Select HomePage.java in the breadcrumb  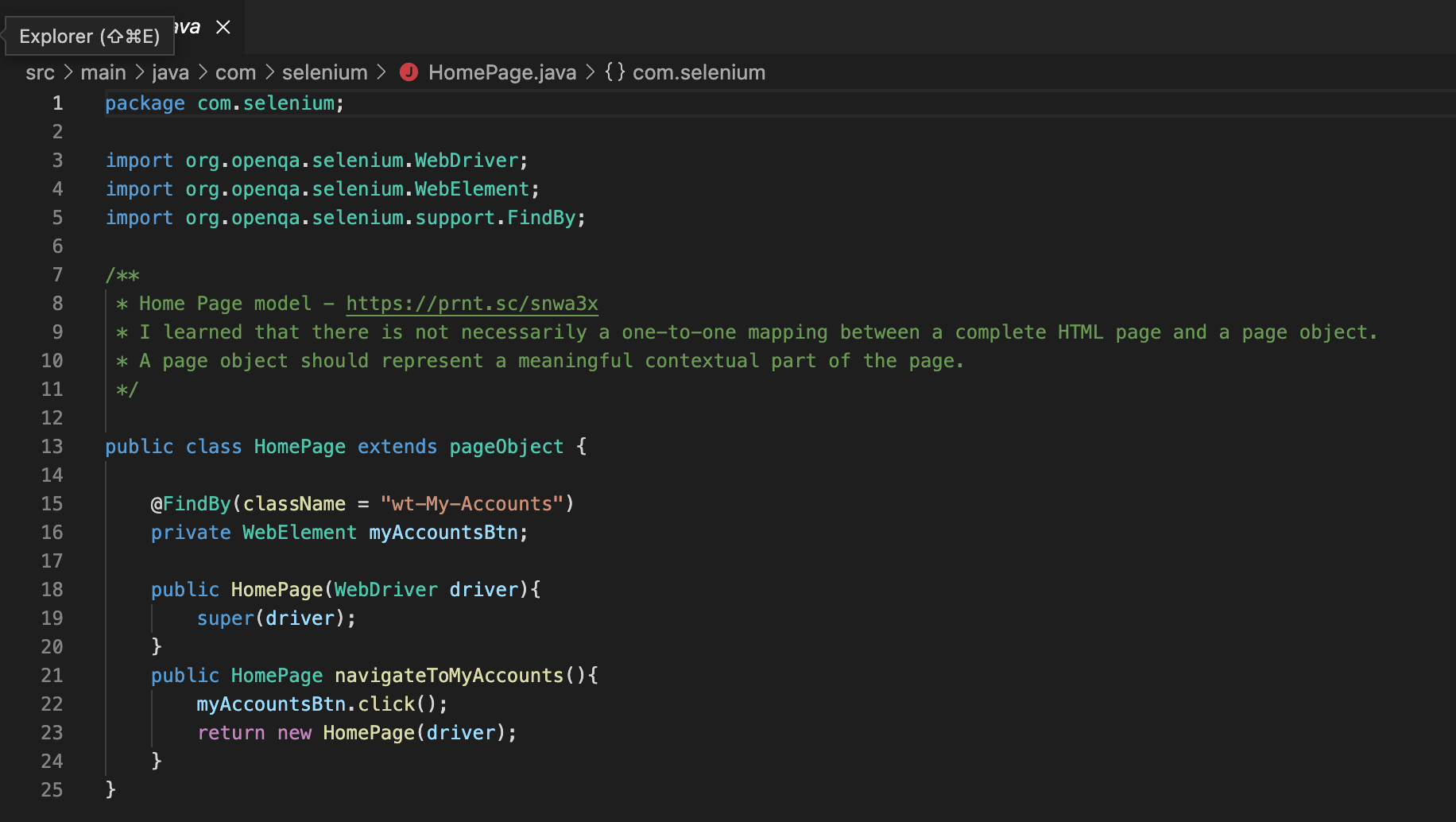(x=502, y=72)
